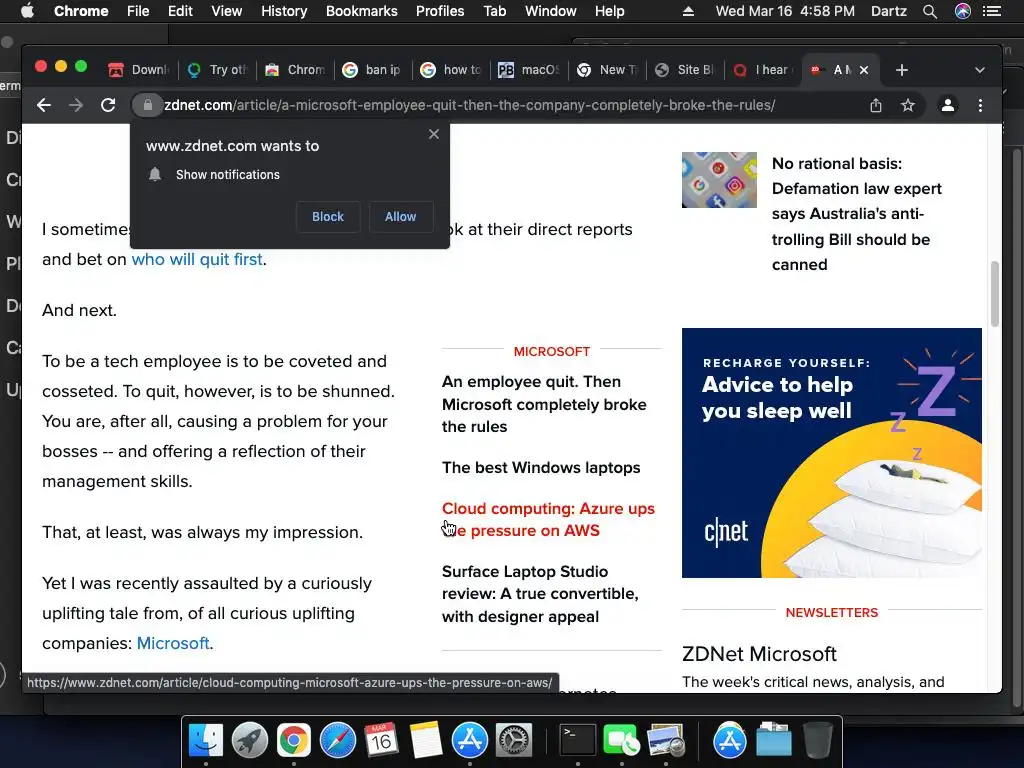Open Safari from the Dock
The image size is (1024, 768).
[338, 741]
